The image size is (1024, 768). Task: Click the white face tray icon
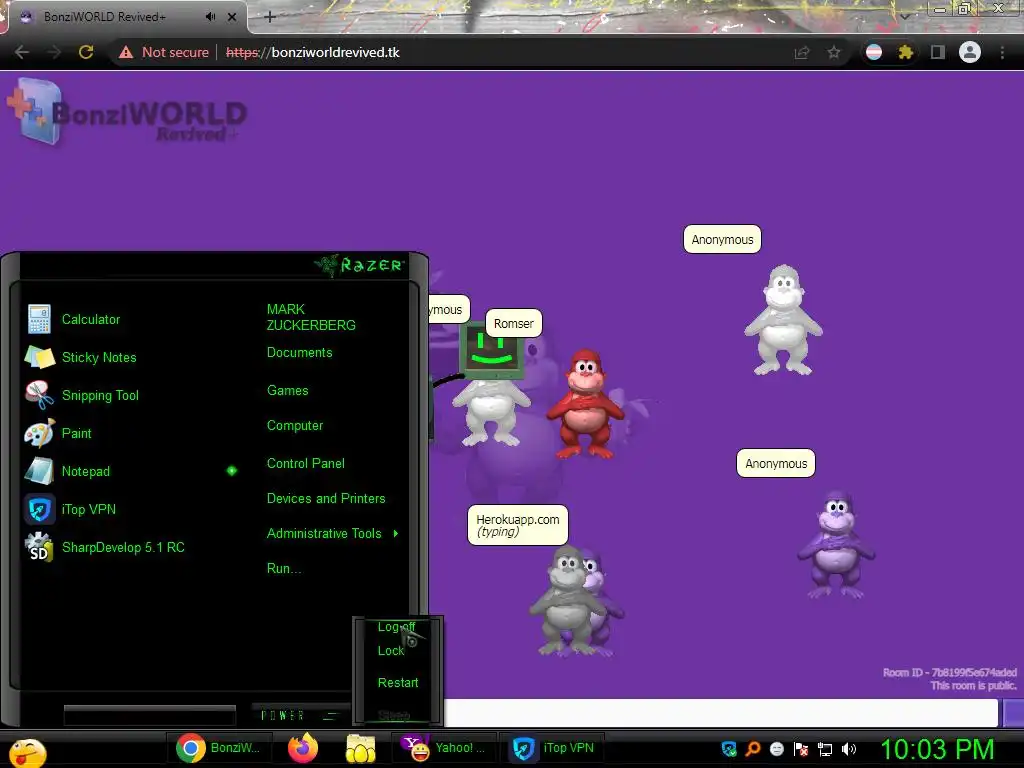pyautogui.click(x=776, y=749)
